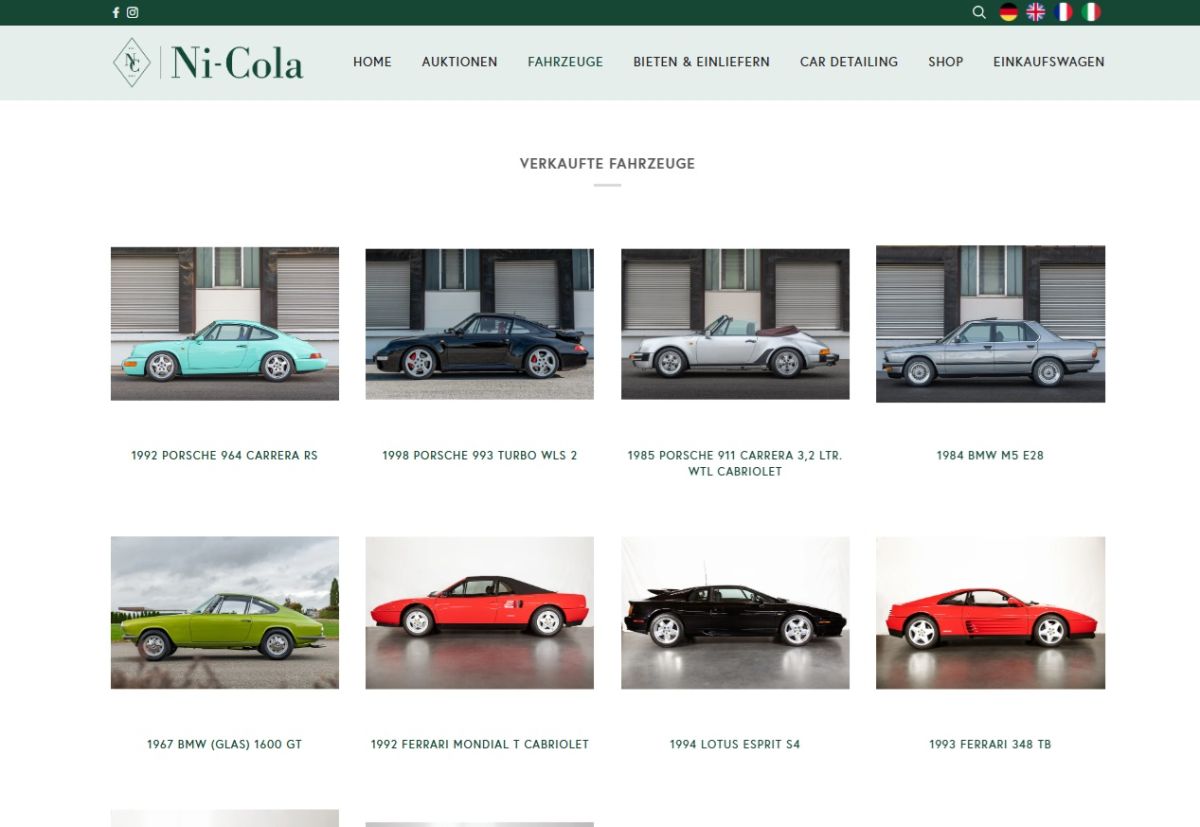Click the 1984 BMW M5 E28 title
The height and width of the screenshot is (827, 1200).
[x=990, y=455]
